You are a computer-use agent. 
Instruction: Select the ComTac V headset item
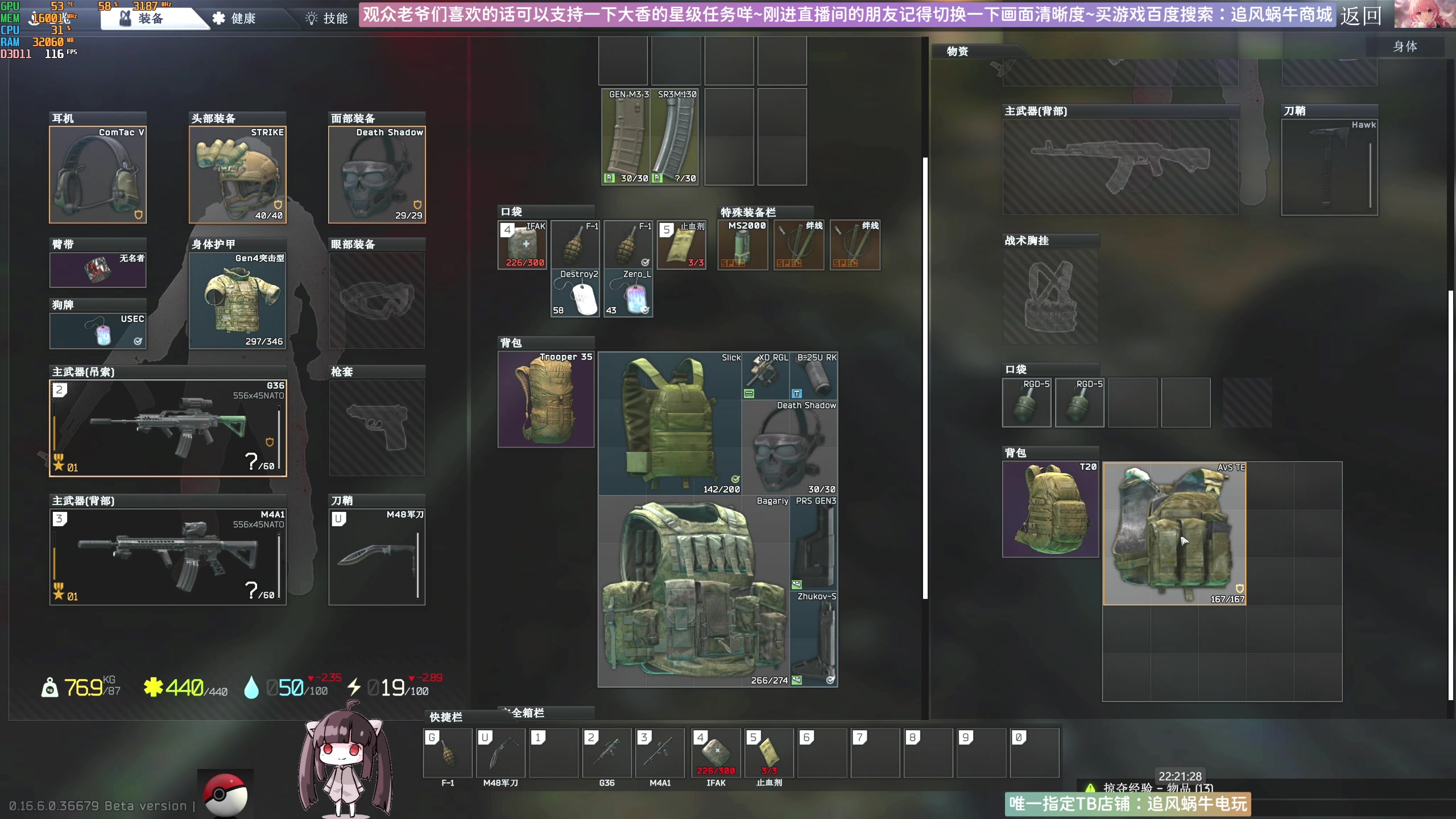[98, 175]
